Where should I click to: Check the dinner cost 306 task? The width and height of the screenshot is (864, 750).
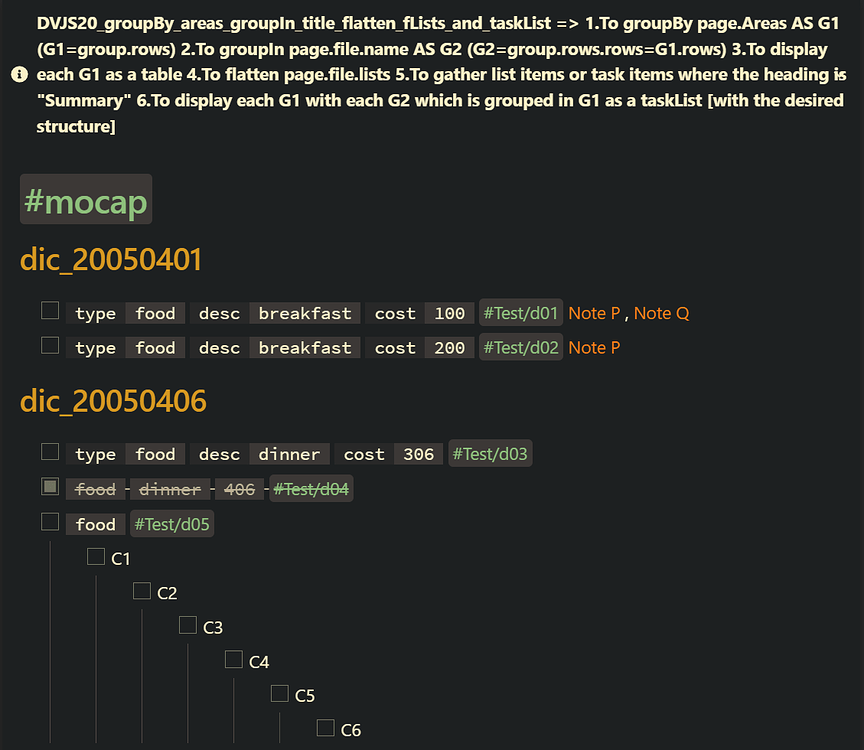(50, 451)
